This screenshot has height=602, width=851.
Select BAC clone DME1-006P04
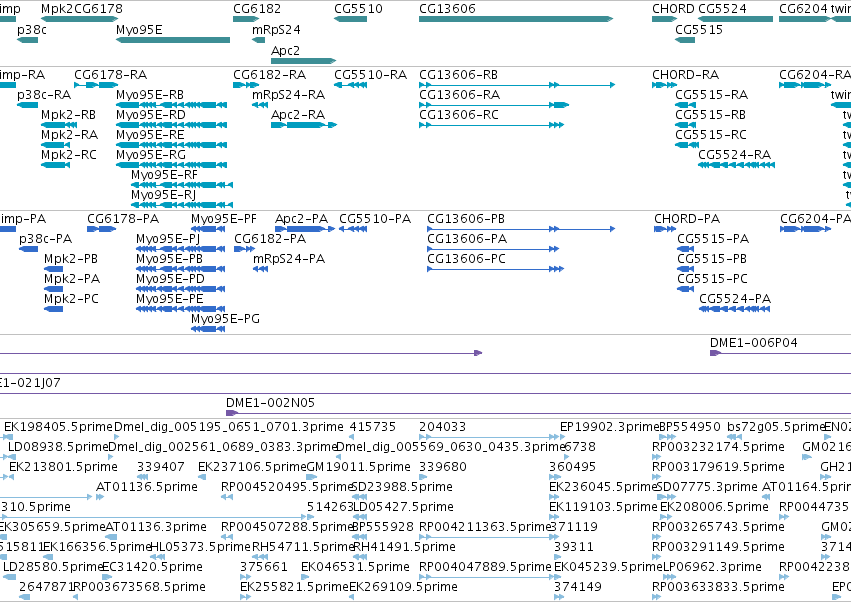point(754,343)
